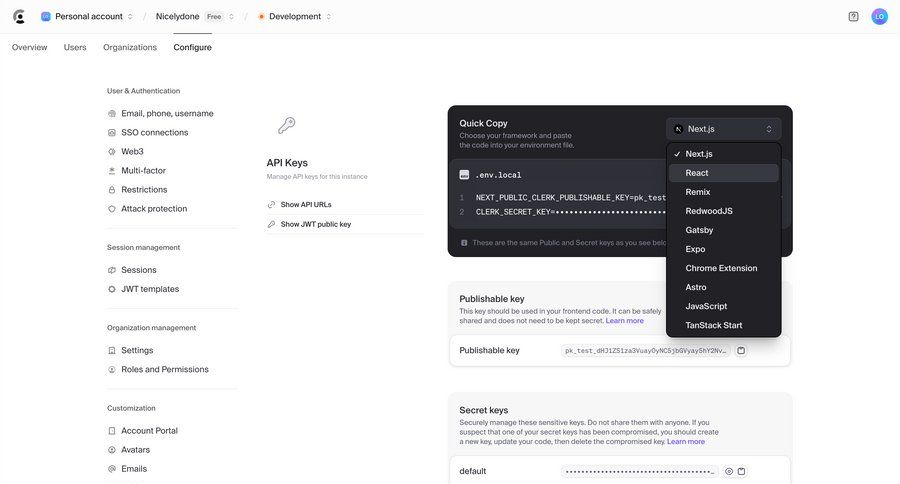Click the Roles and Permissions icon
This screenshot has height=484, width=900.
[x=112, y=370]
